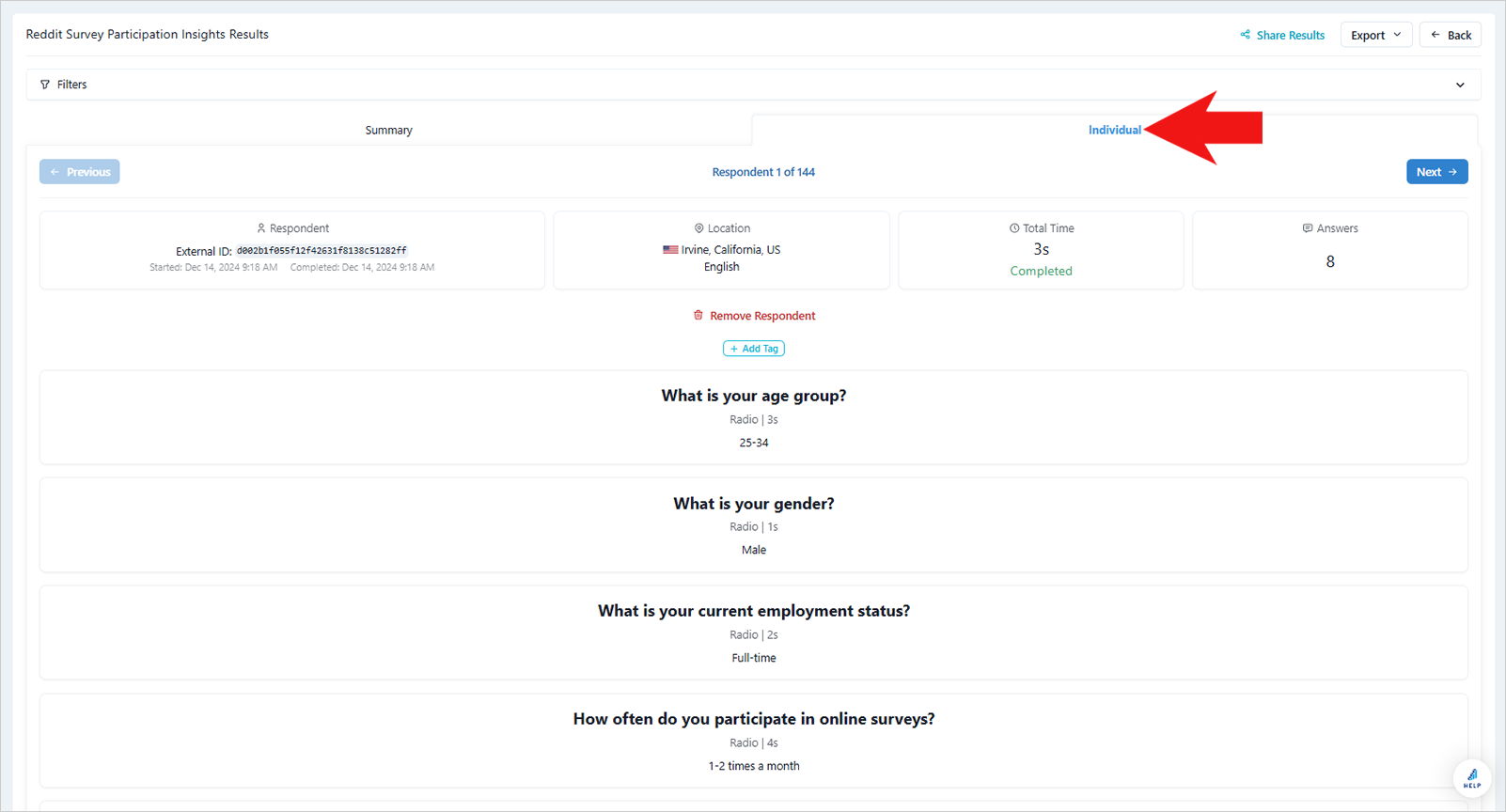Click the Location pin icon
The width and height of the screenshot is (1506, 812).
[x=698, y=228]
